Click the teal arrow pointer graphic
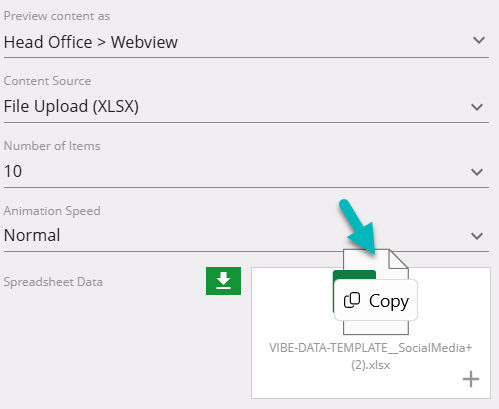 [358, 227]
